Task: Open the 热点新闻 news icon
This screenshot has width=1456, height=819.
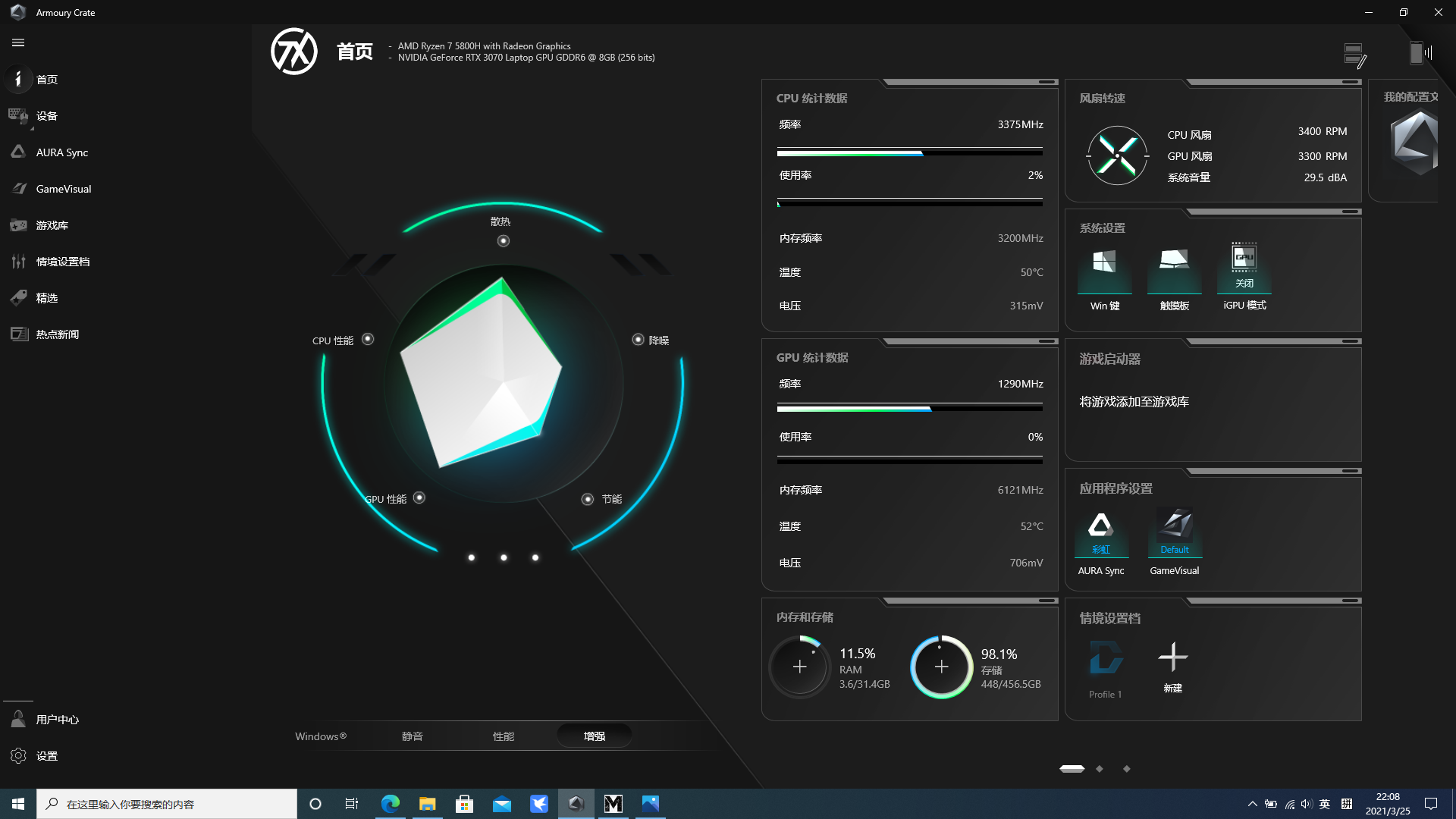Action: pyautogui.click(x=18, y=334)
